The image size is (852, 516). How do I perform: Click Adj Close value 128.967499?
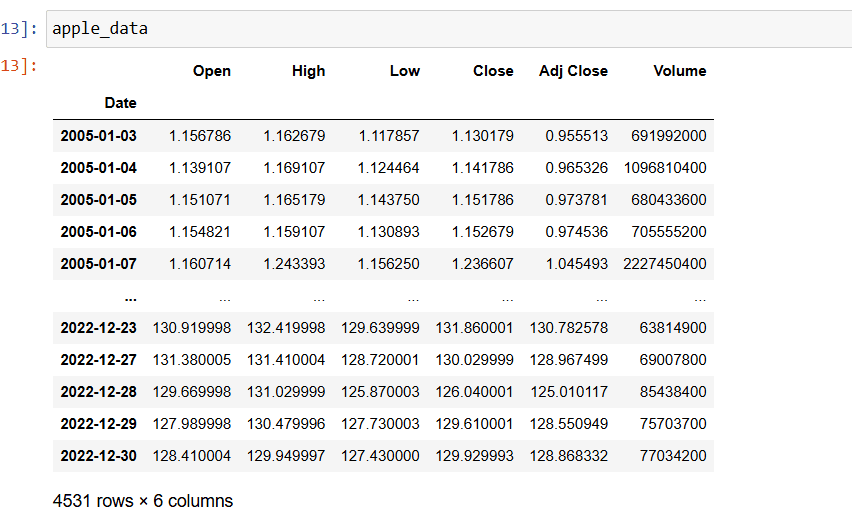569,360
